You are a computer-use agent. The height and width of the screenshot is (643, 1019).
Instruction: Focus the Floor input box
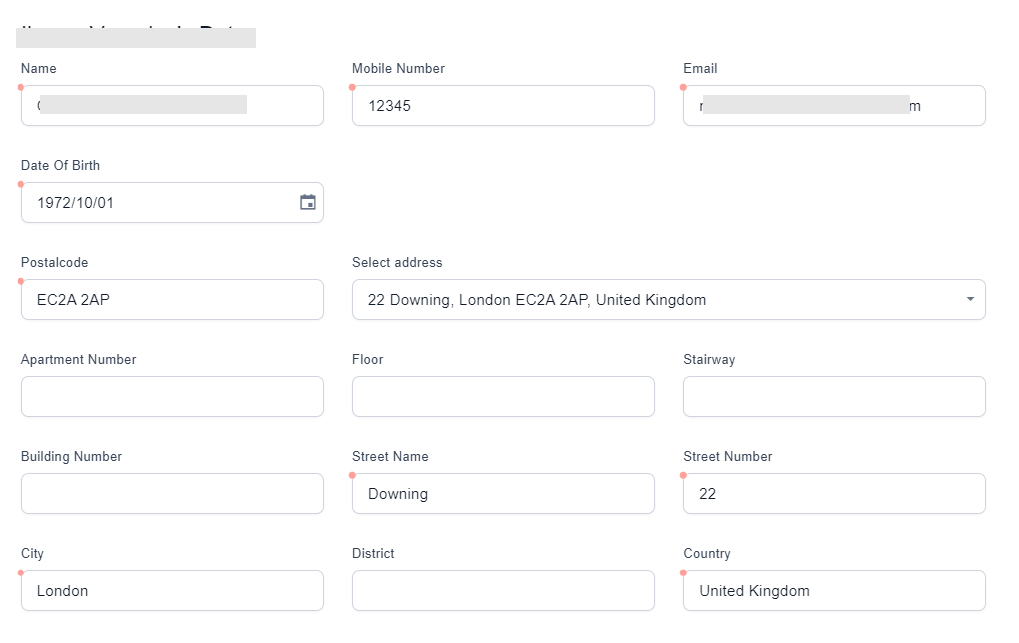coord(503,396)
